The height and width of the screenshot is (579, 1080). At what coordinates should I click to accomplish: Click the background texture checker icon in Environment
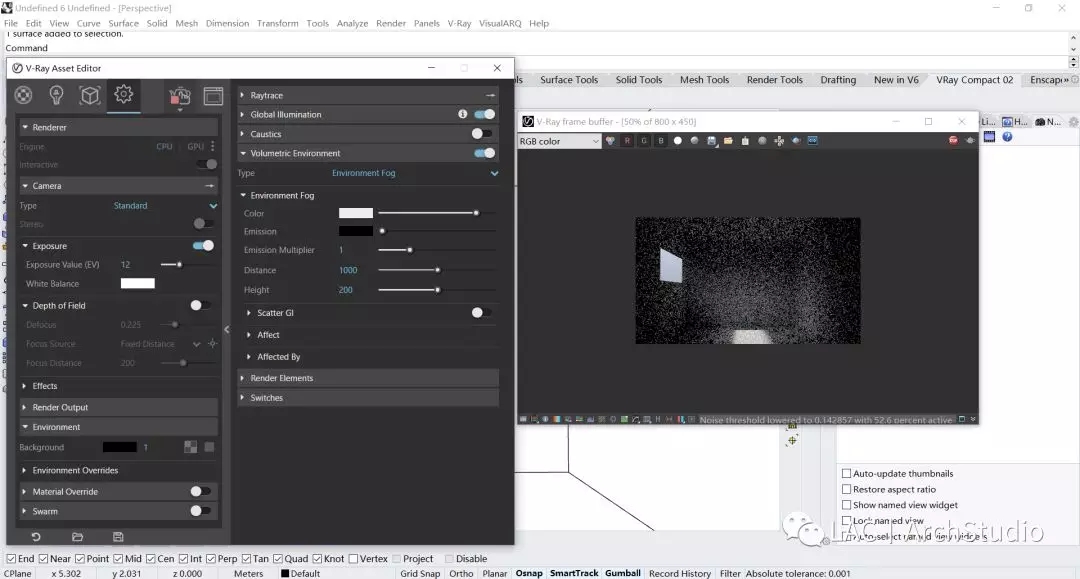[x=191, y=447]
